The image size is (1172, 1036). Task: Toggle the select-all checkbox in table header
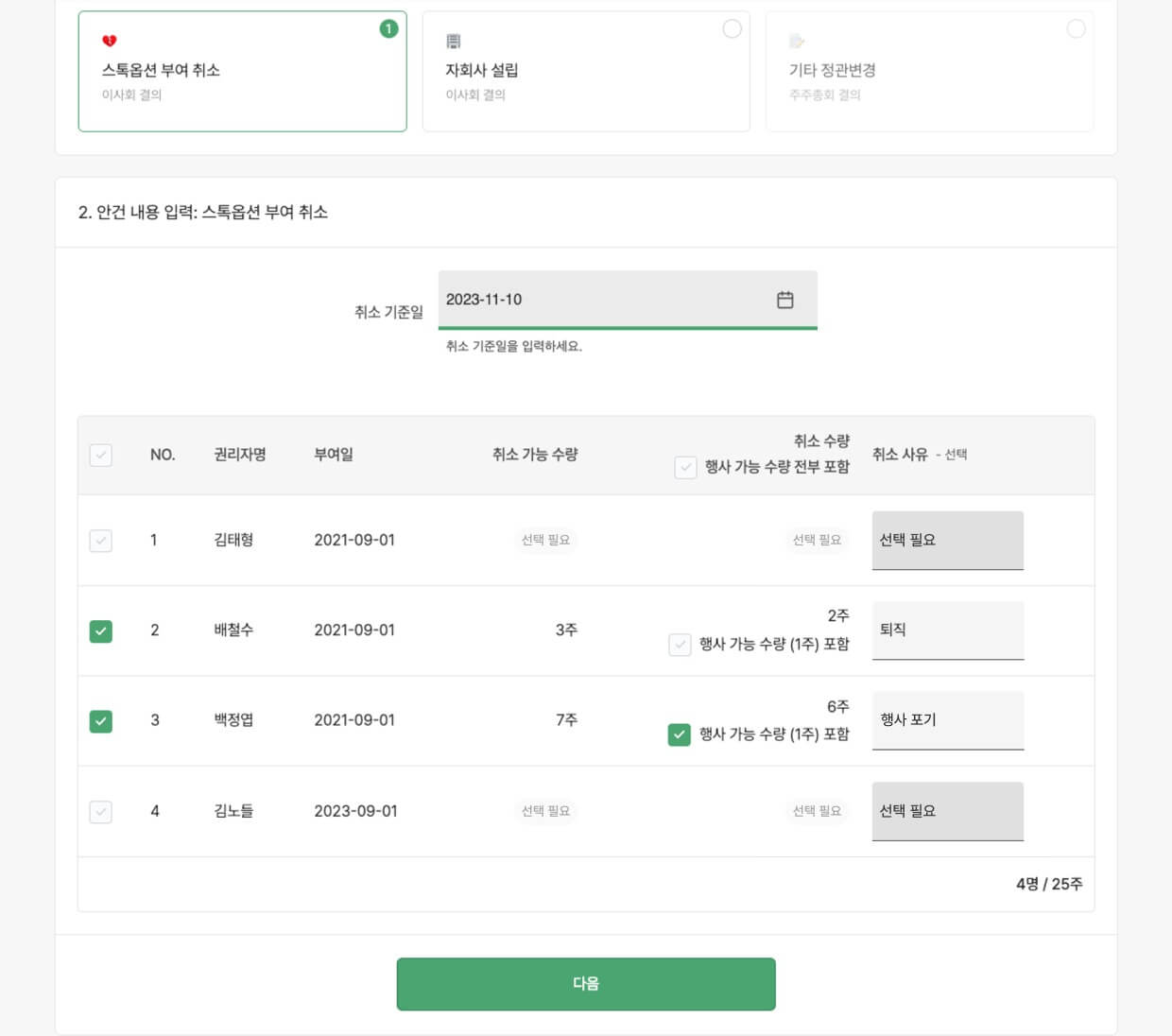[x=101, y=455]
